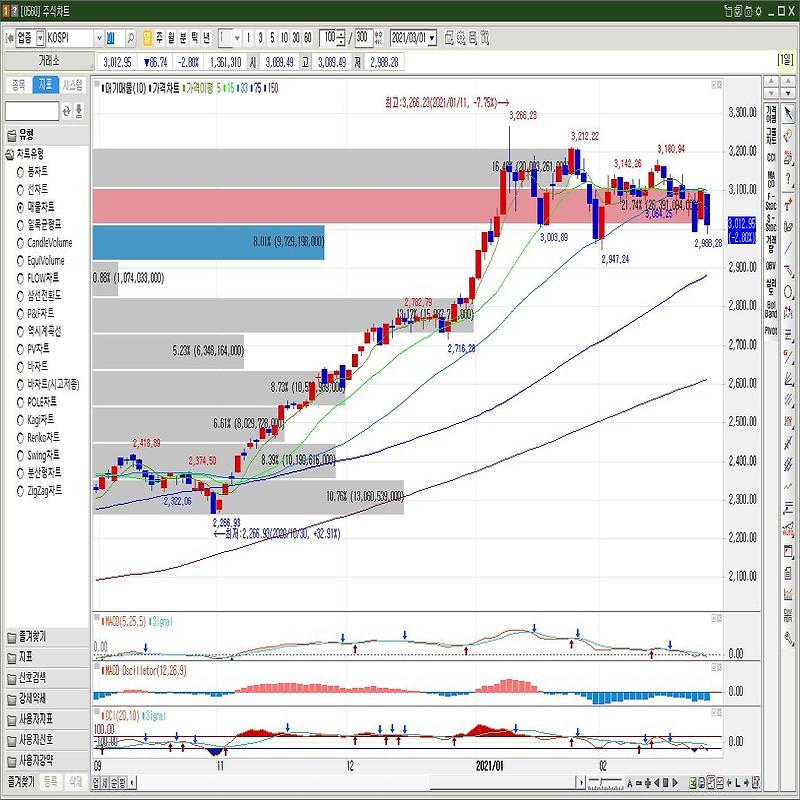The image size is (800, 800).
Task: Click the 30 minute interval button
Action: [x=296, y=37]
